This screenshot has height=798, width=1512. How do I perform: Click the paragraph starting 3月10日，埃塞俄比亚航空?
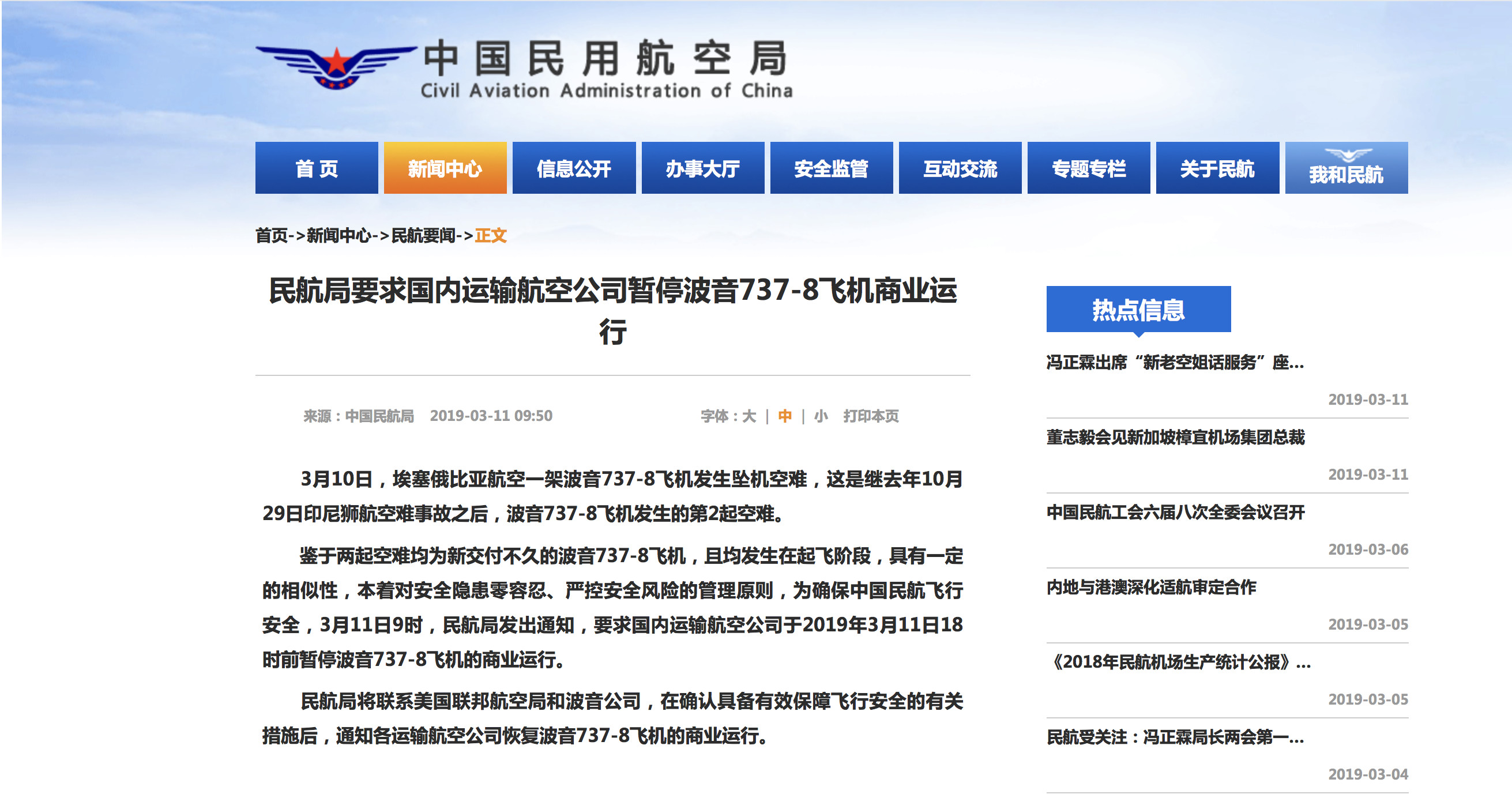[613, 496]
